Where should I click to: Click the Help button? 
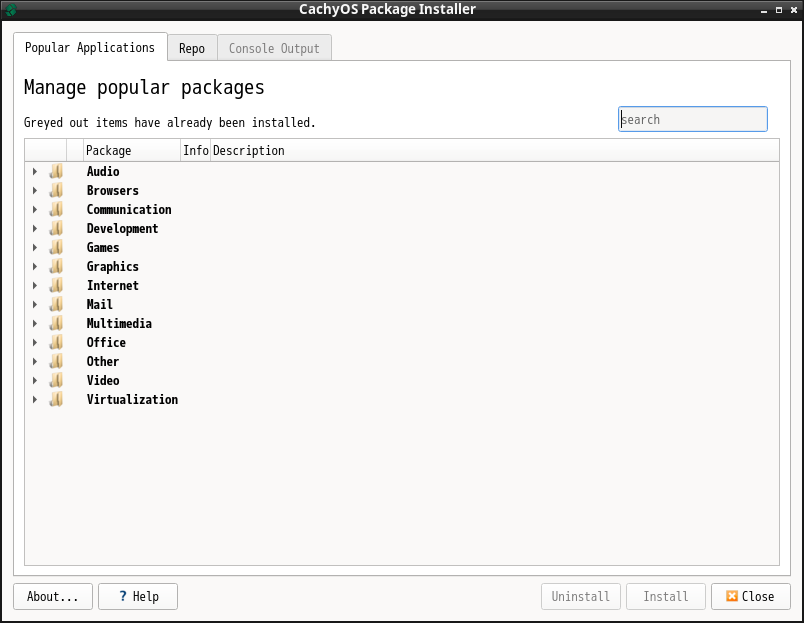(x=138, y=597)
